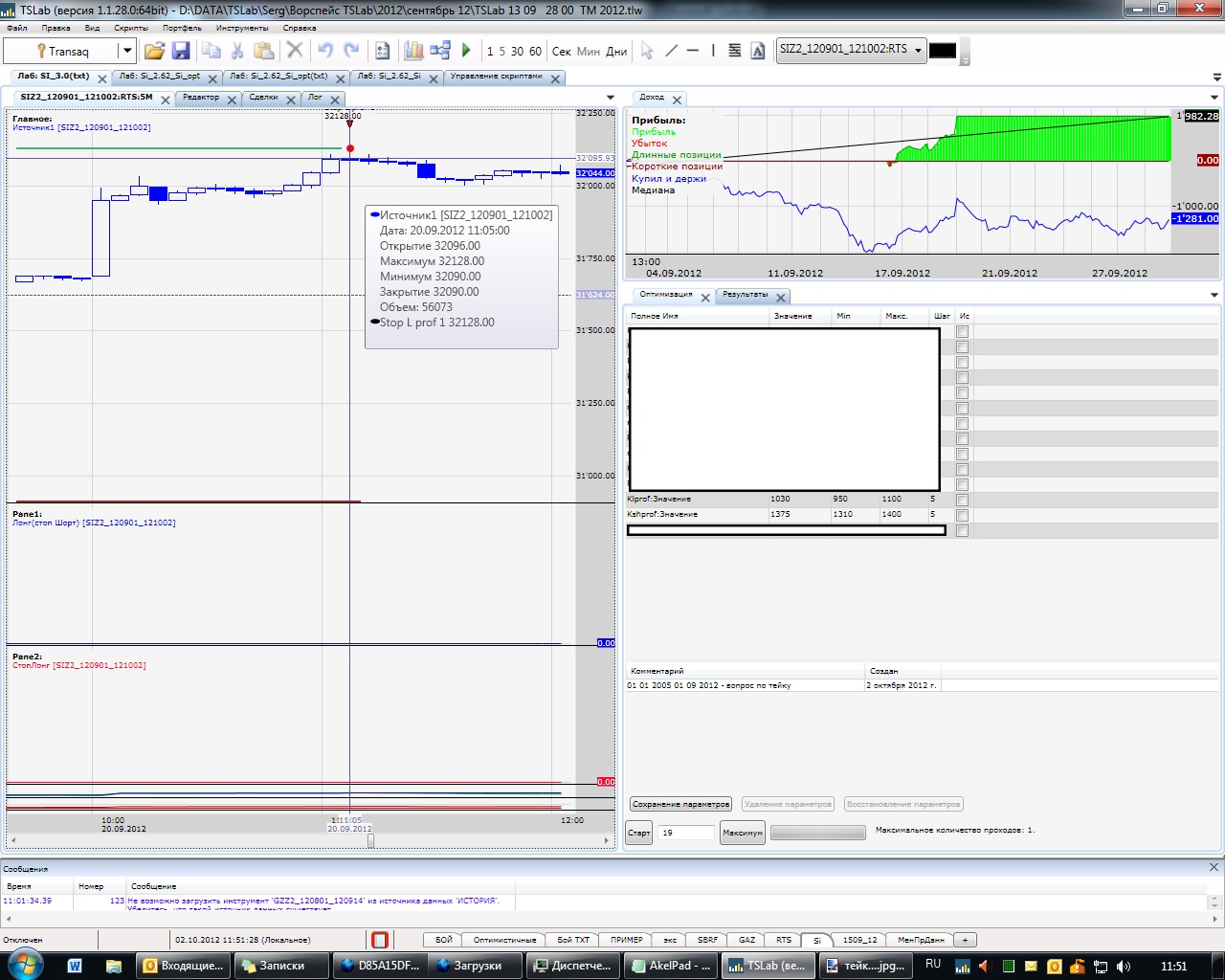Click the undo arrow icon
This screenshot has height=980, width=1225.
point(325,51)
